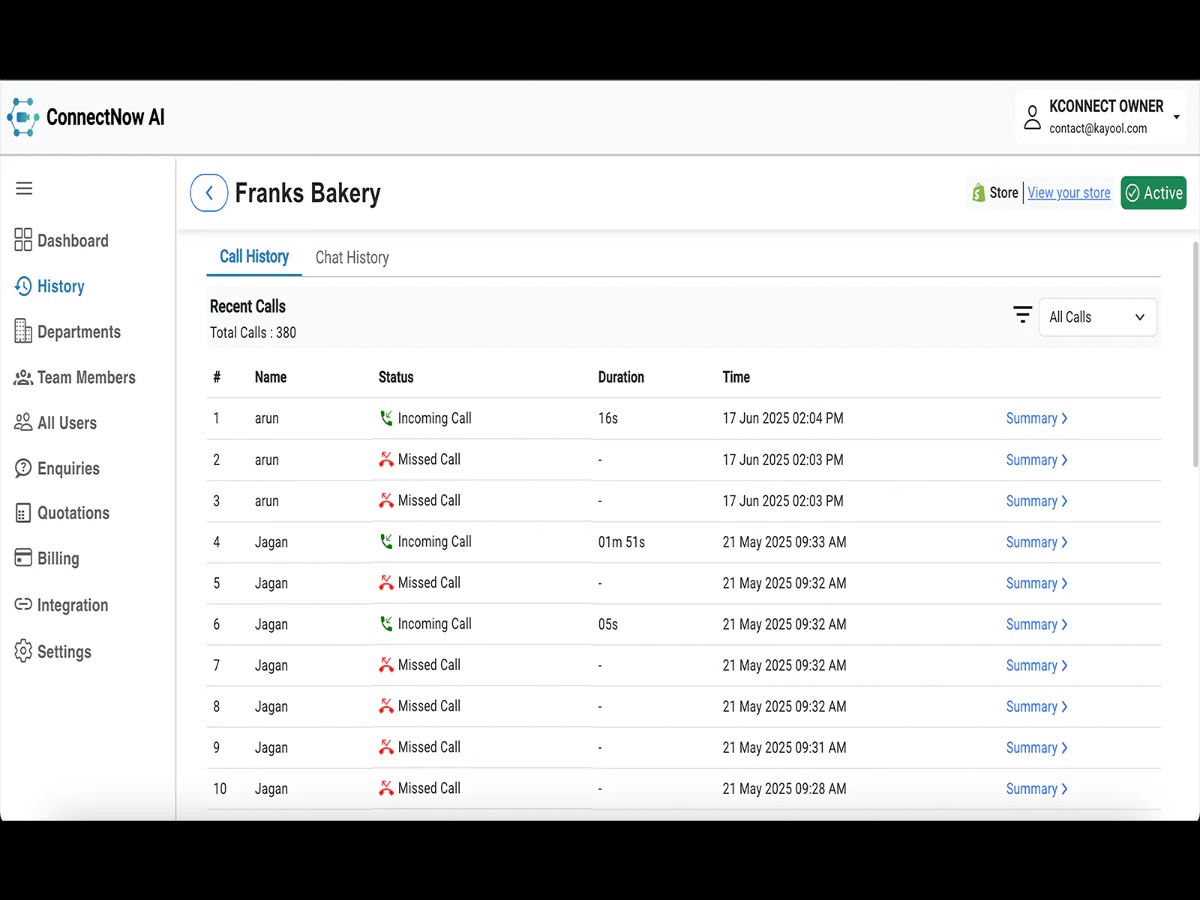1200x900 pixels.
Task: Open the View your store link
Action: click(1069, 193)
